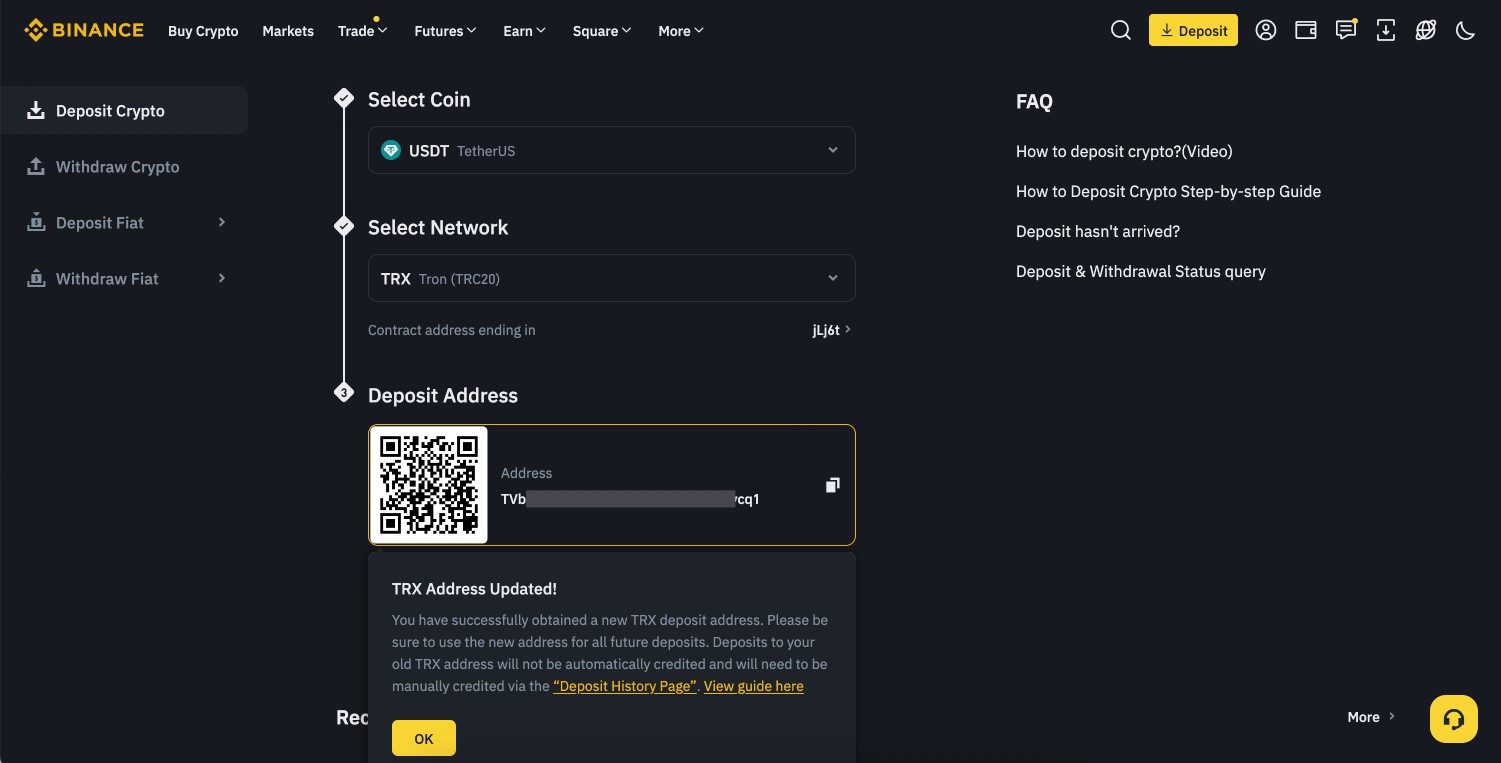The height and width of the screenshot is (763, 1501).
Task: Open the wallet icon in header
Action: point(1306,30)
